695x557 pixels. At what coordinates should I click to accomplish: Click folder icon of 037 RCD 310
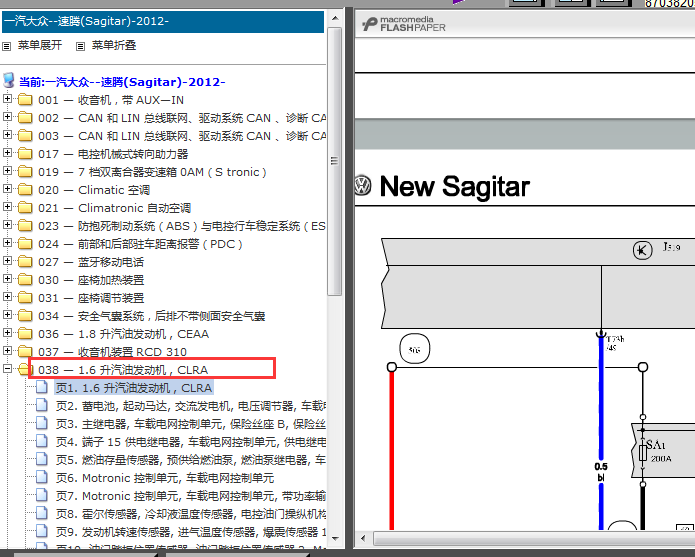click(25, 352)
